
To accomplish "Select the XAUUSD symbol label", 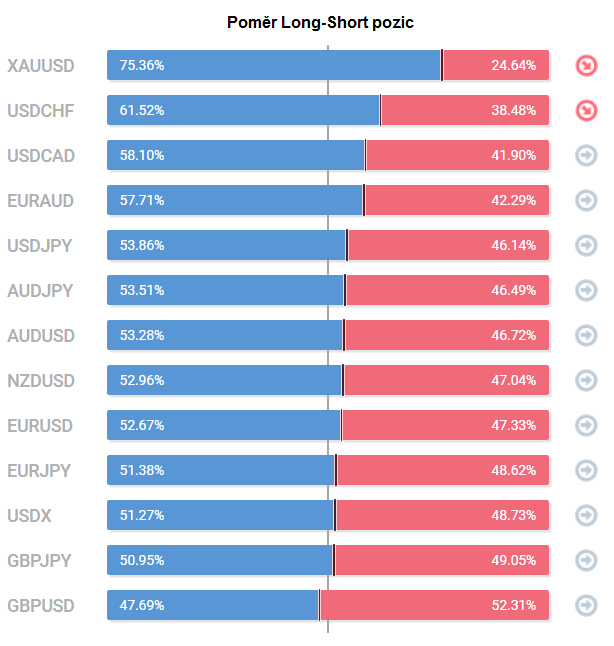I will tap(41, 66).
